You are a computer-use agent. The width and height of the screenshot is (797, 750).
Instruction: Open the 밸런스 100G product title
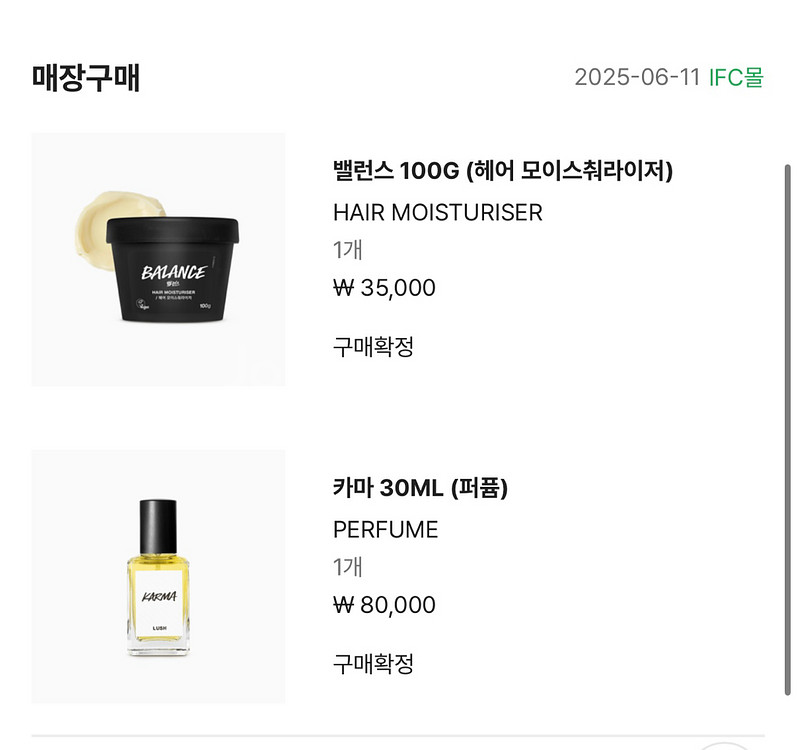[x=502, y=171]
